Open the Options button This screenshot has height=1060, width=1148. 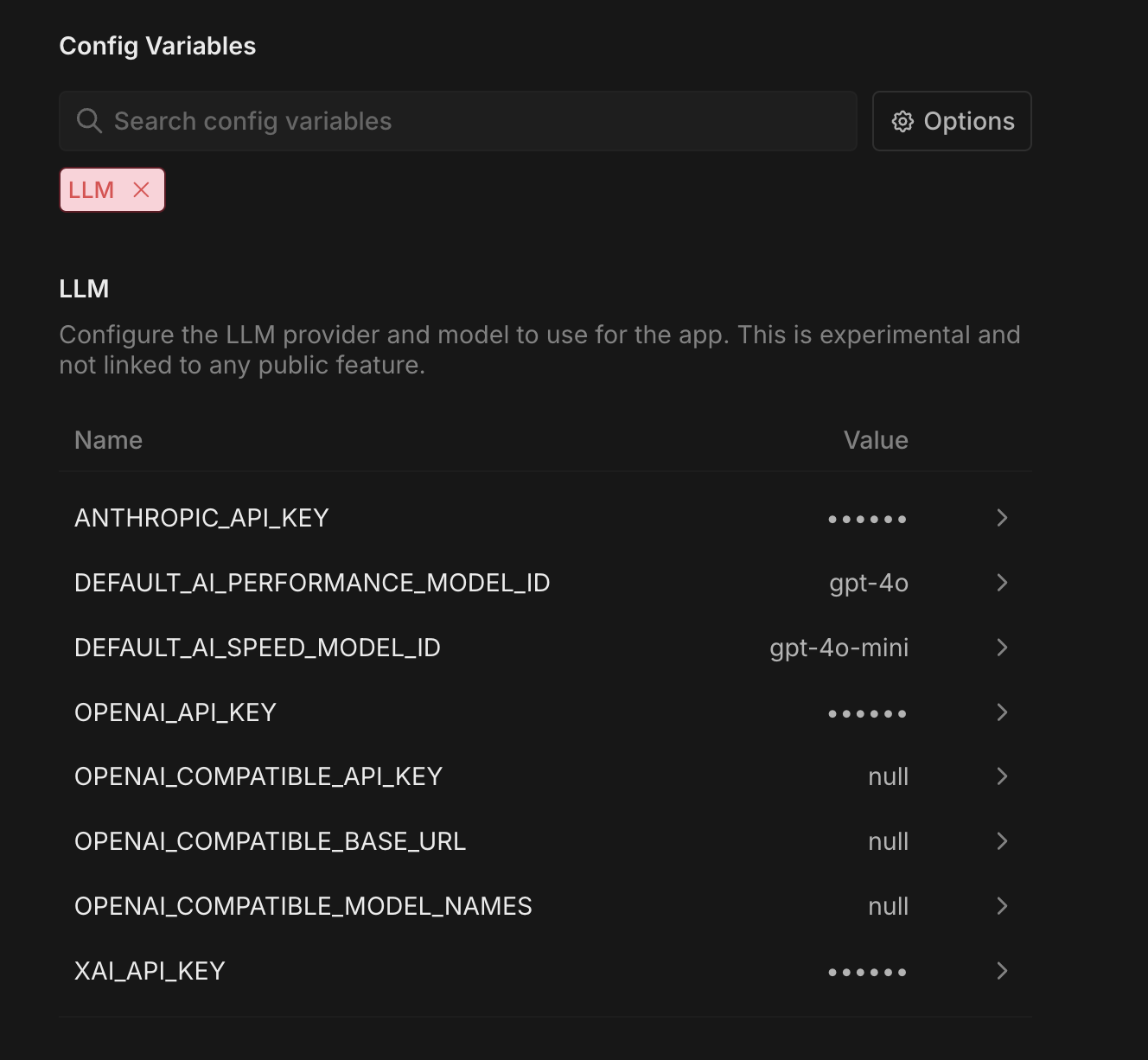[x=952, y=121]
